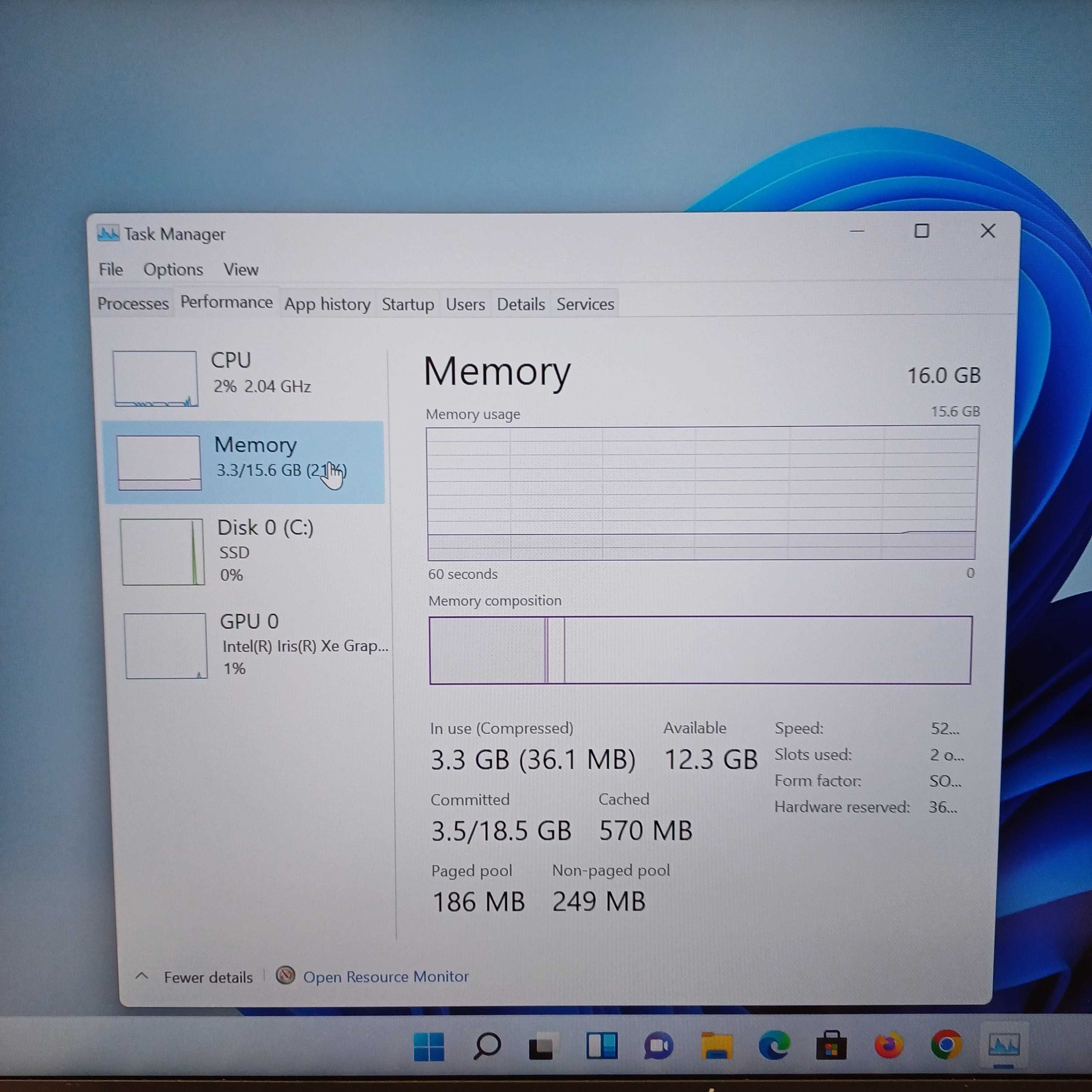Open Widgets panel from taskbar
The height and width of the screenshot is (1092, 1092).
[601, 1046]
